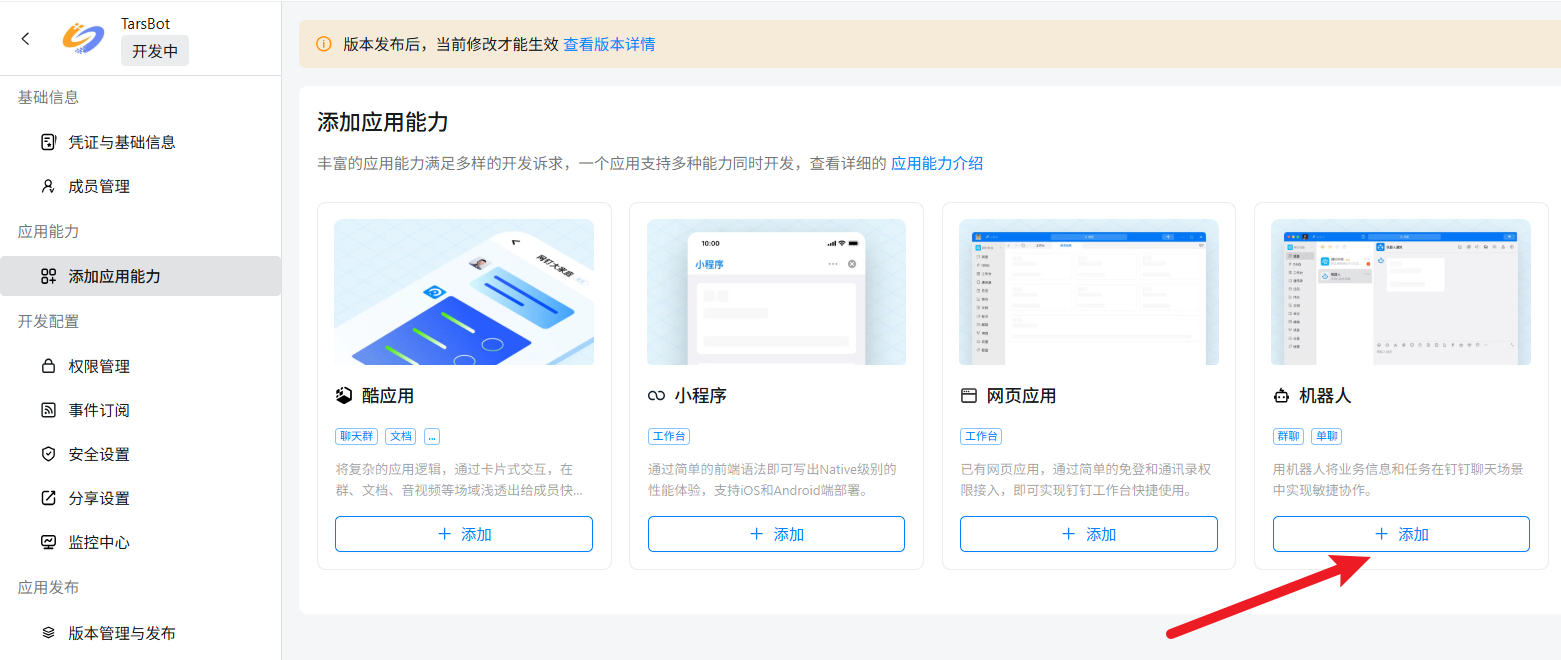Open the 应用能力介绍 link
Image resolution: width=1561 pixels, height=660 pixels.
pyautogui.click(x=937, y=163)
